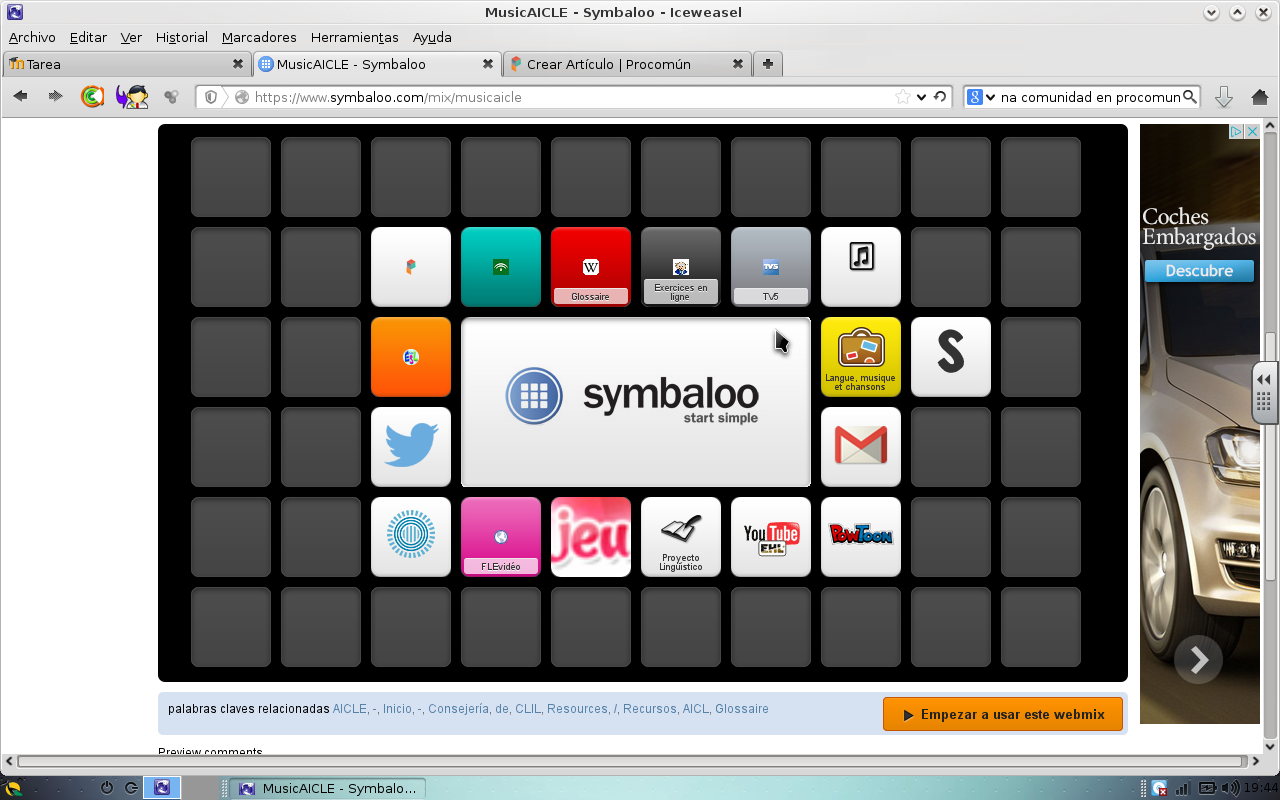The height and width of the screenshot is (800, 1280).
Task: Open the Glossaire Wikipedia tile
Action: coord(590,266)
